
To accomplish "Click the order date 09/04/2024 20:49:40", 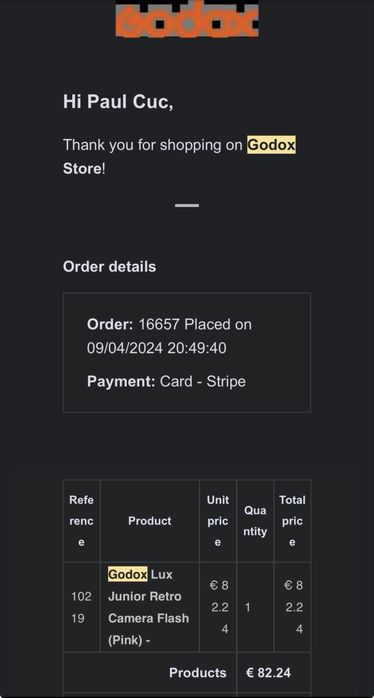I will [x=157, y=348].
